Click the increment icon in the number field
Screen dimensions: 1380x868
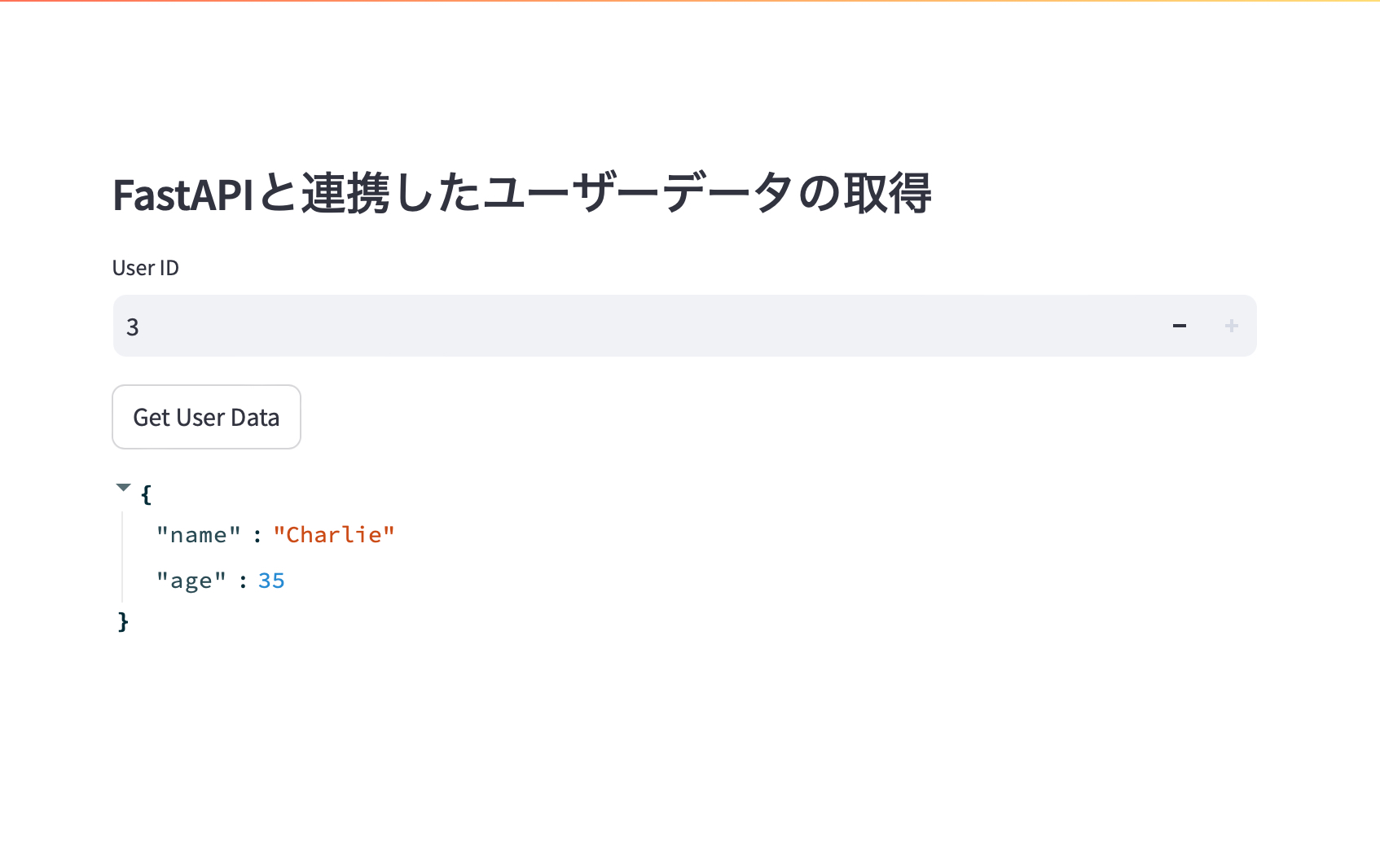tap(1231, 326)
